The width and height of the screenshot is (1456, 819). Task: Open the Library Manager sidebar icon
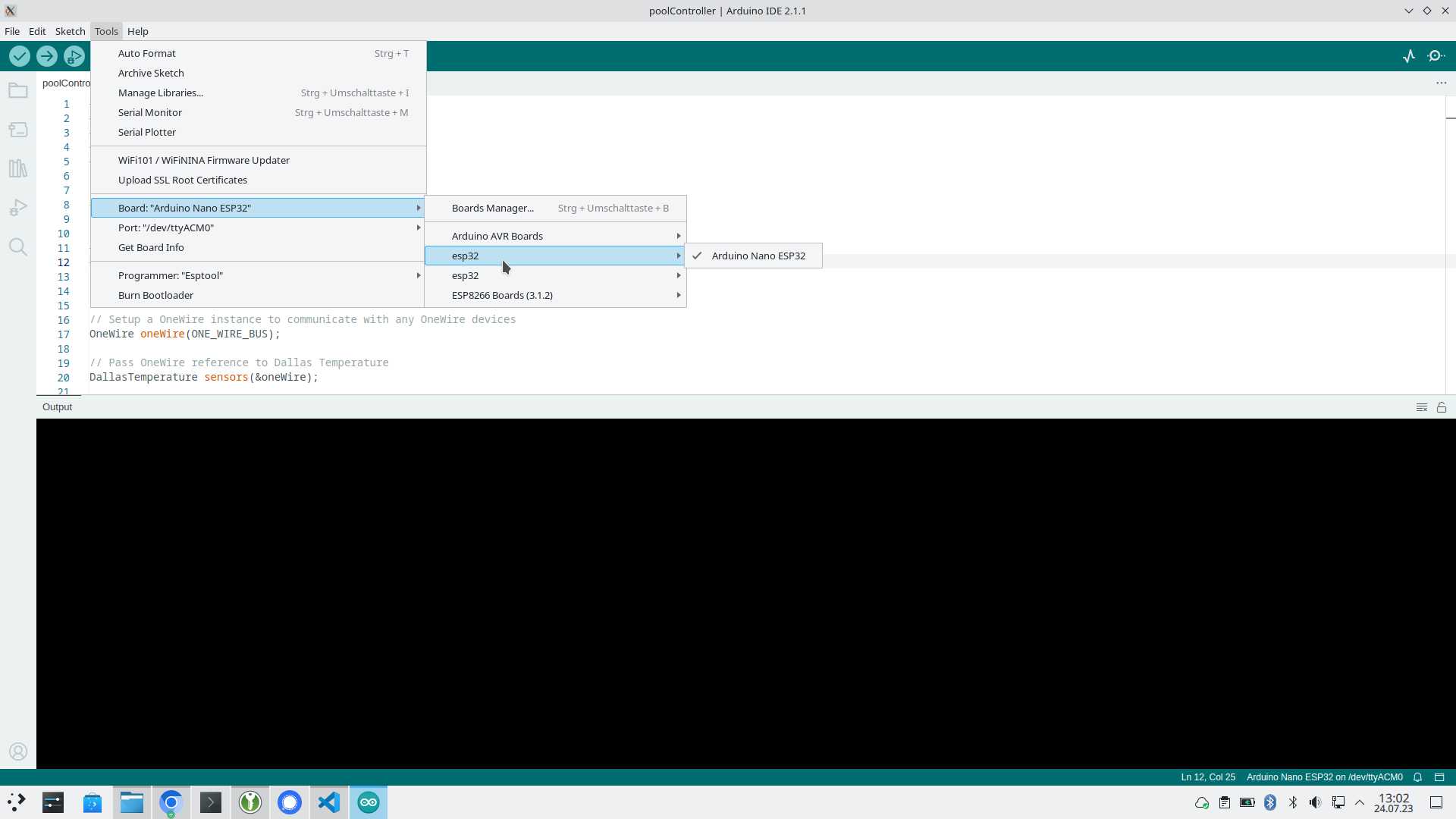point(18,168)
